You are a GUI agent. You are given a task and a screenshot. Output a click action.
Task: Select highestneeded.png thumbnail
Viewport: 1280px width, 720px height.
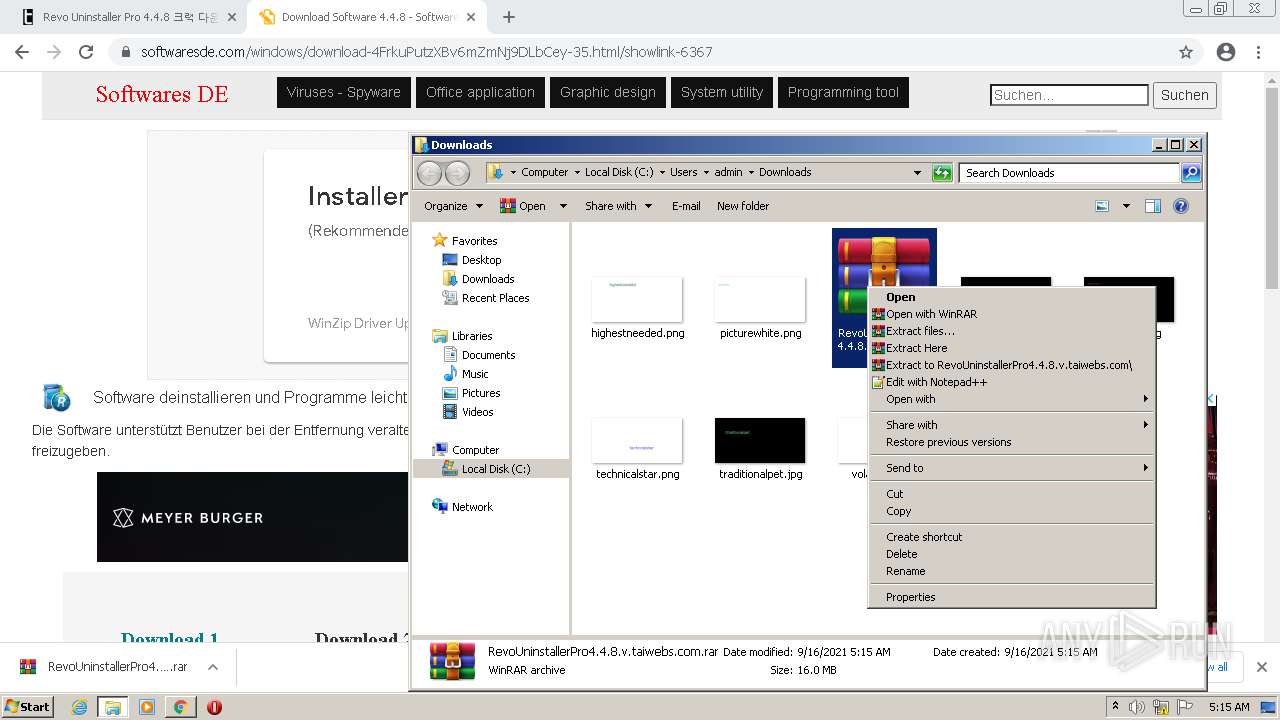(x=637, y=300)
